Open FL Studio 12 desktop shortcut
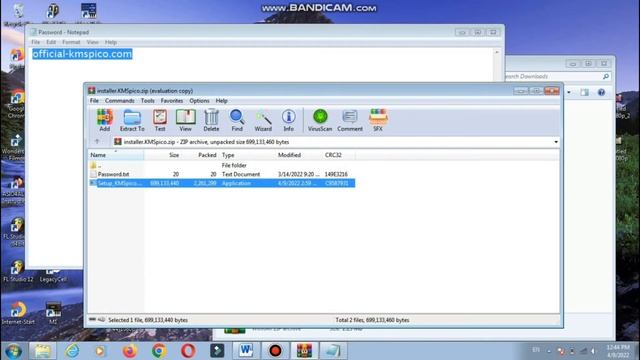This screenshot has width=640, height=360. [x=18, y=271]
